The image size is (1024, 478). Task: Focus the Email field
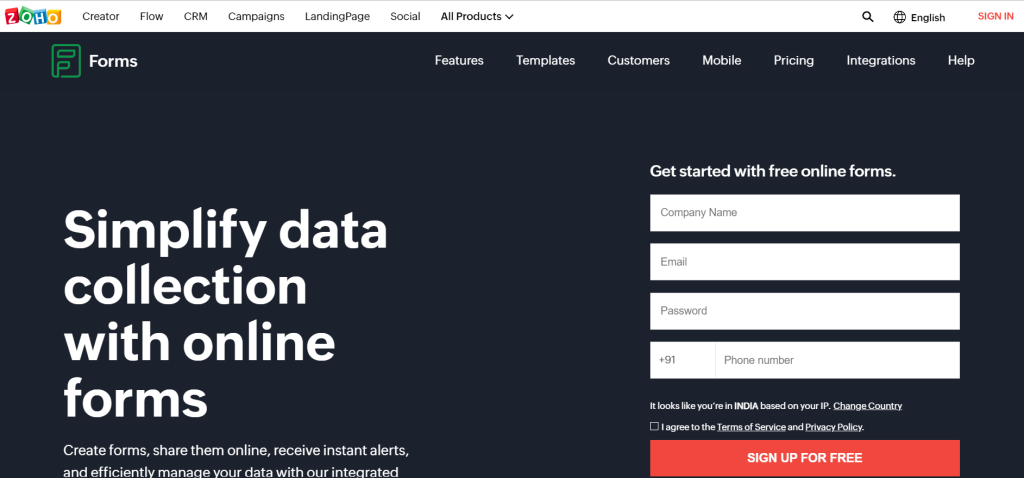click(805, 262)
